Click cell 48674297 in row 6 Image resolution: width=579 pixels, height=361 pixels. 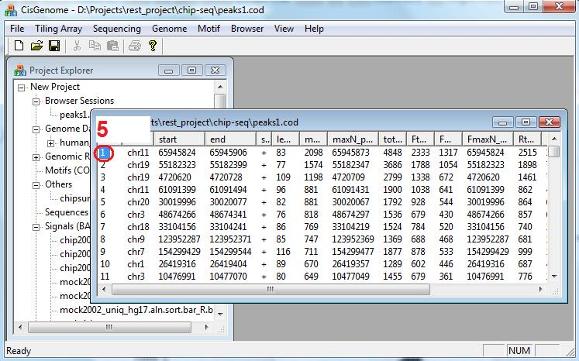pos(350,214)
